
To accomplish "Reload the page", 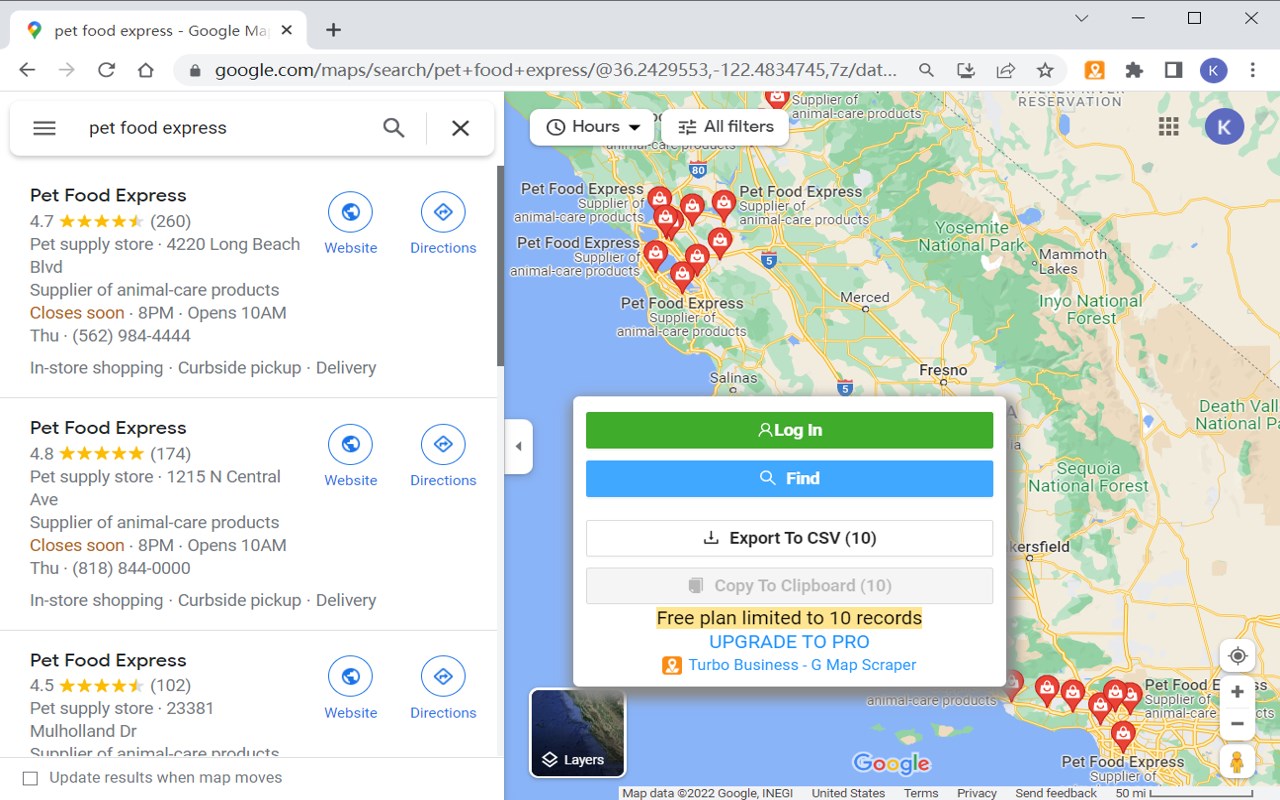I will 106,70.
